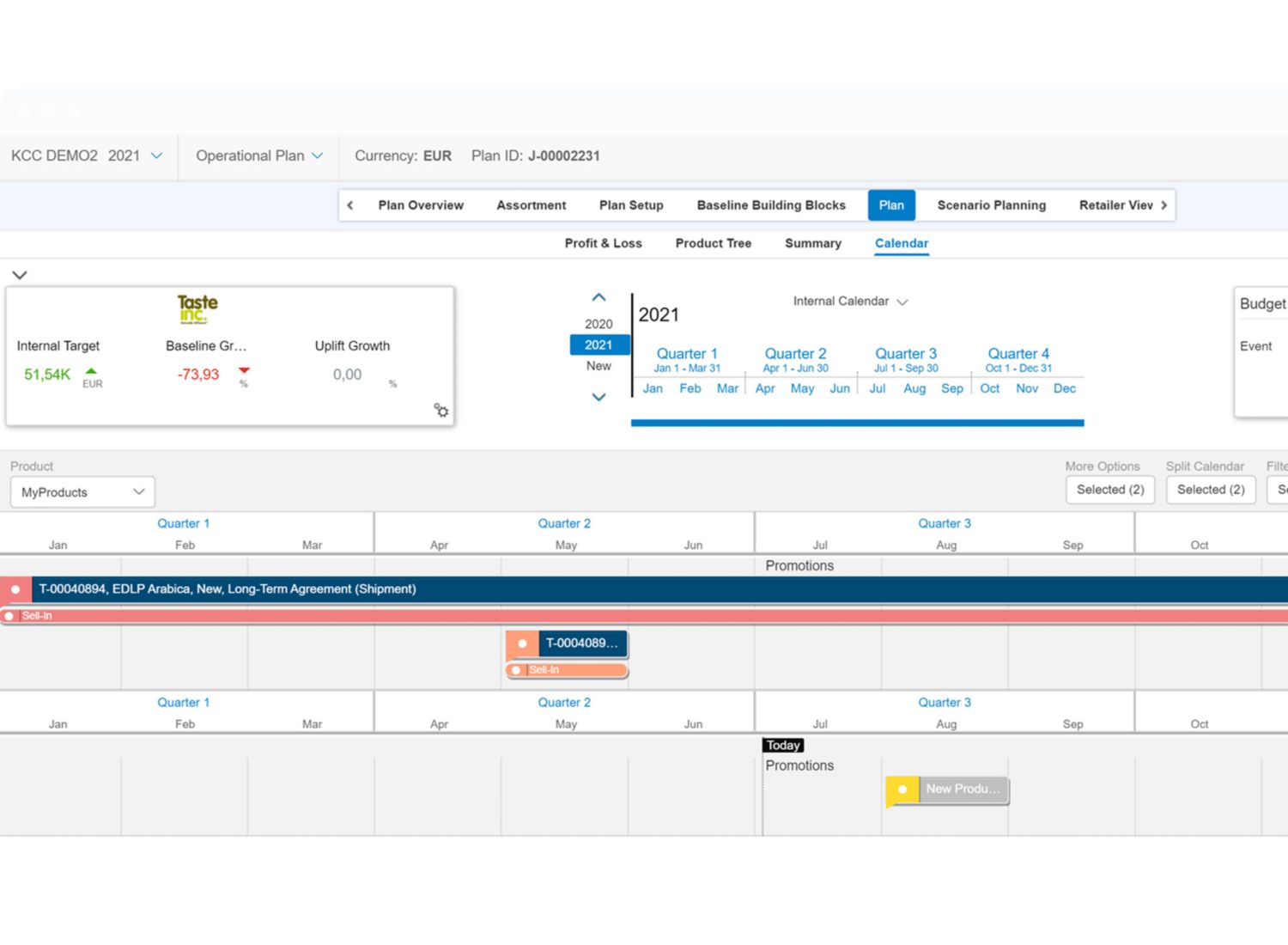Click the Split Calendar Selected (2) button
This screenshot has height=945, width=1288.
(1210, 490)
